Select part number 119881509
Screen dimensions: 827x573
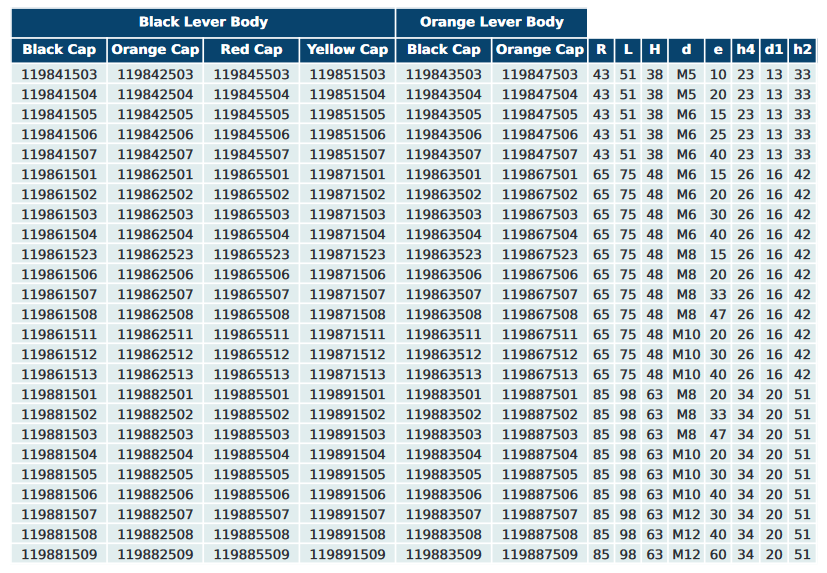59,555
